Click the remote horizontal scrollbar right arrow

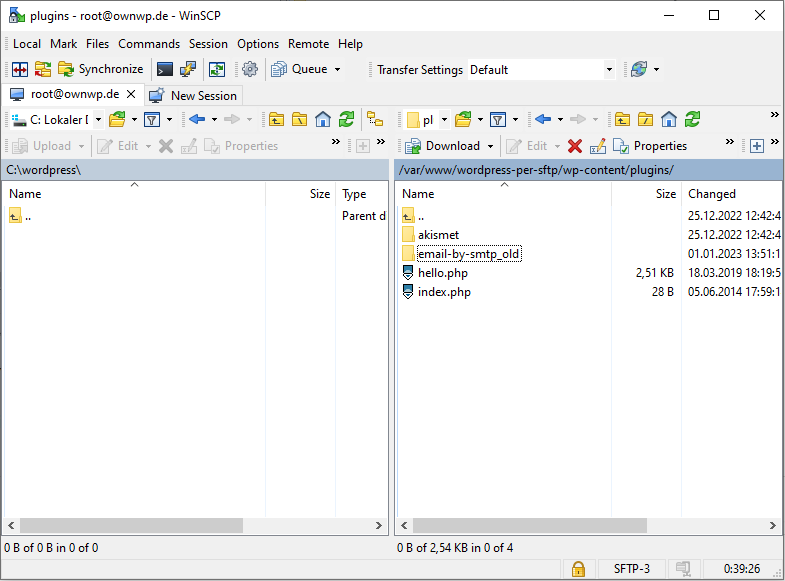(x=772, y=525)
